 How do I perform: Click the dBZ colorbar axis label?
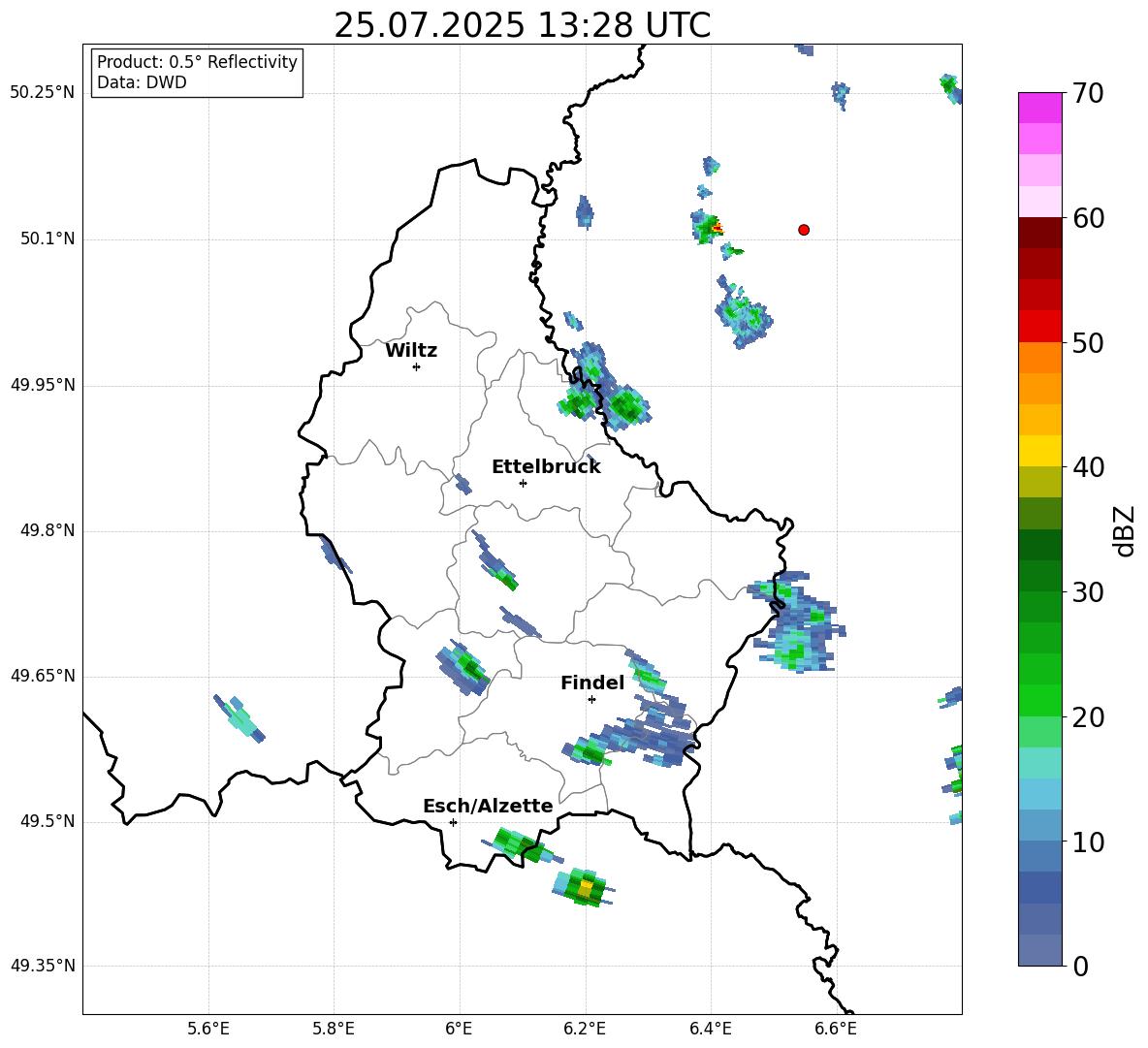coord(1126,530)
